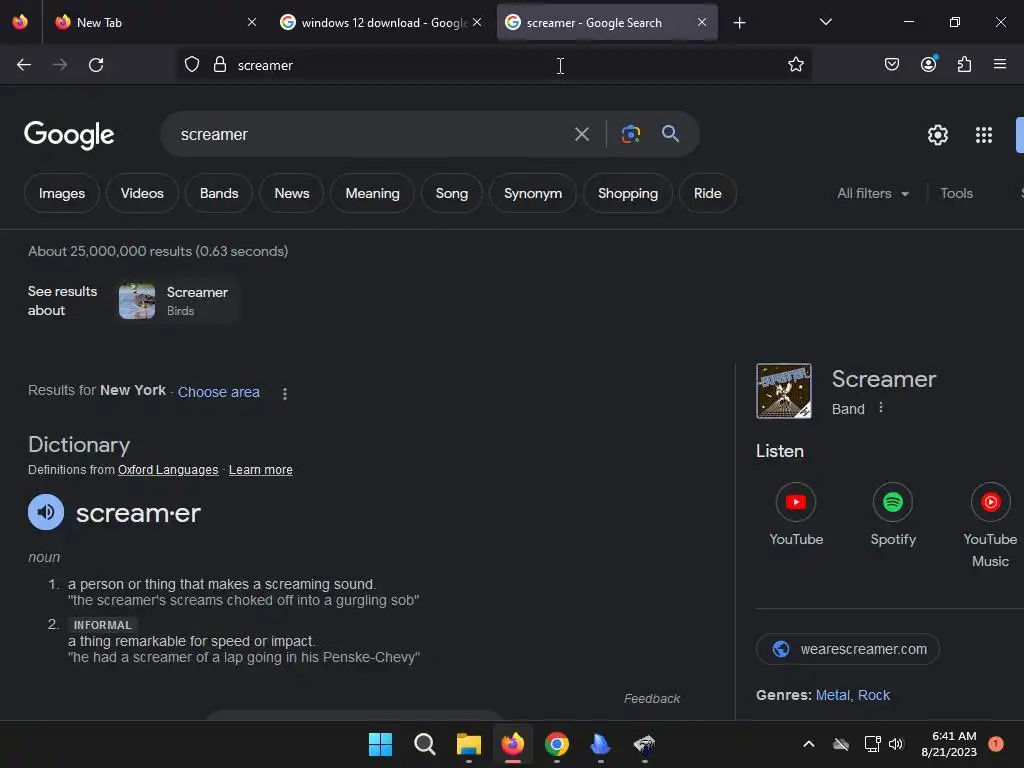Open wearescreamer.com website chip
The height and width of the screenshot is (768, 1024).
click(847, 649)
